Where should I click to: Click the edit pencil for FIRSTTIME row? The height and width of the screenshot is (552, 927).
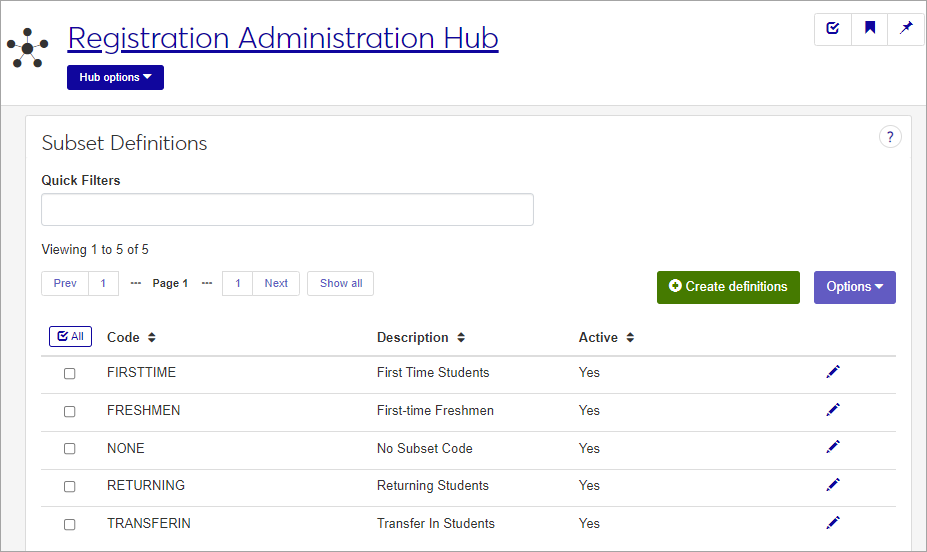[x=833, y=372]
